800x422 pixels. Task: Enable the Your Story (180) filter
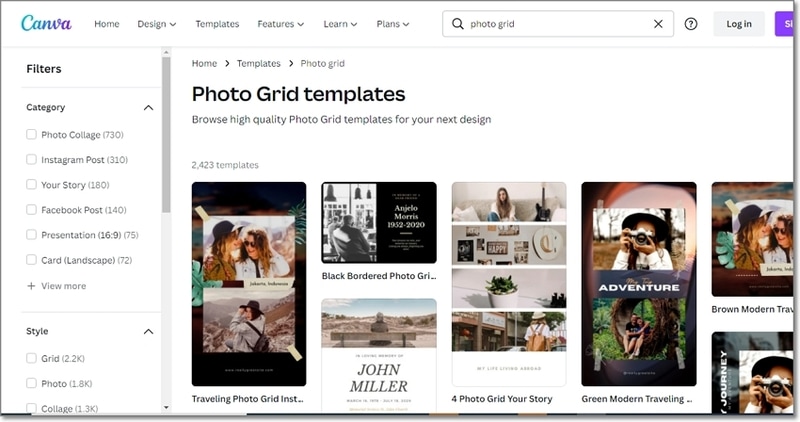tap(31, 184)
